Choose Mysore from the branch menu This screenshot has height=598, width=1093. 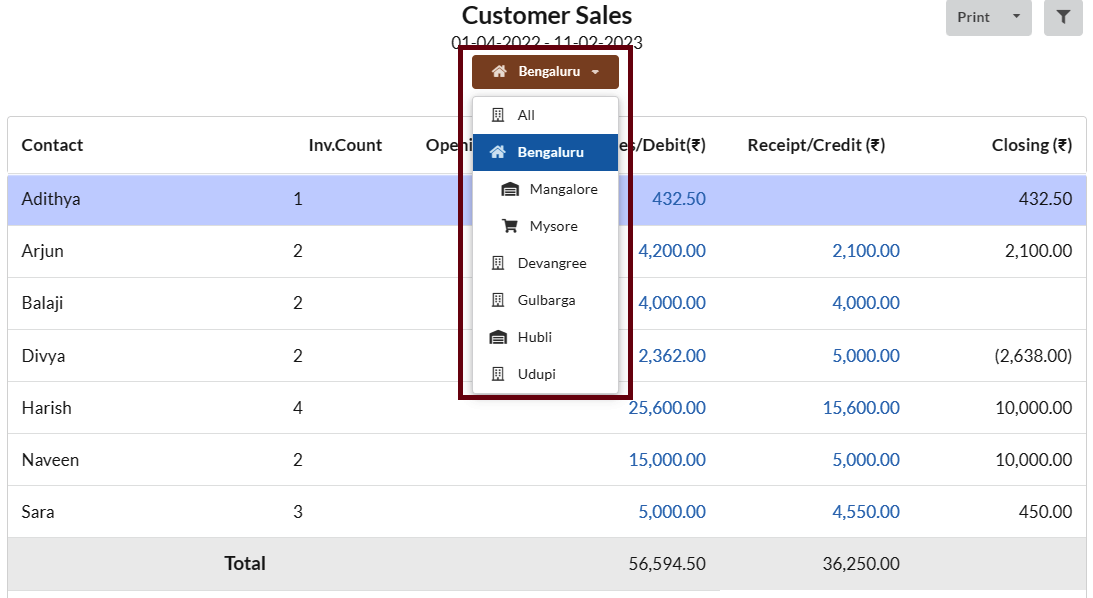(x=553, y=226)
